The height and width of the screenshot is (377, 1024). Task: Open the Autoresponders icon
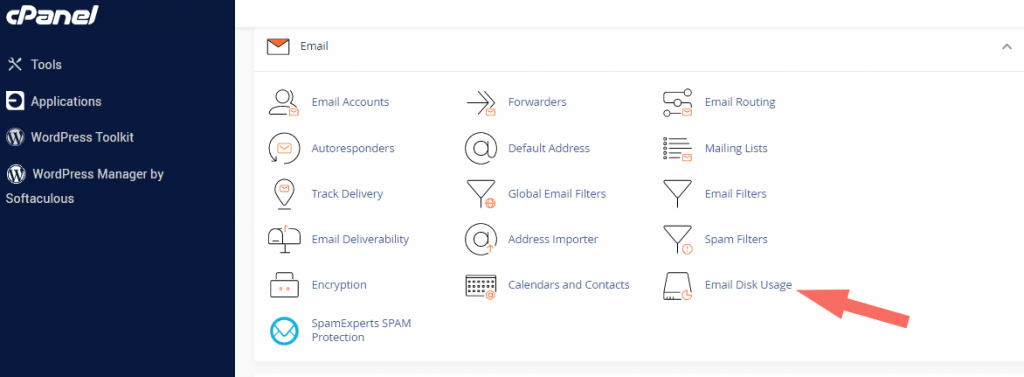click(x=284, y=148)
